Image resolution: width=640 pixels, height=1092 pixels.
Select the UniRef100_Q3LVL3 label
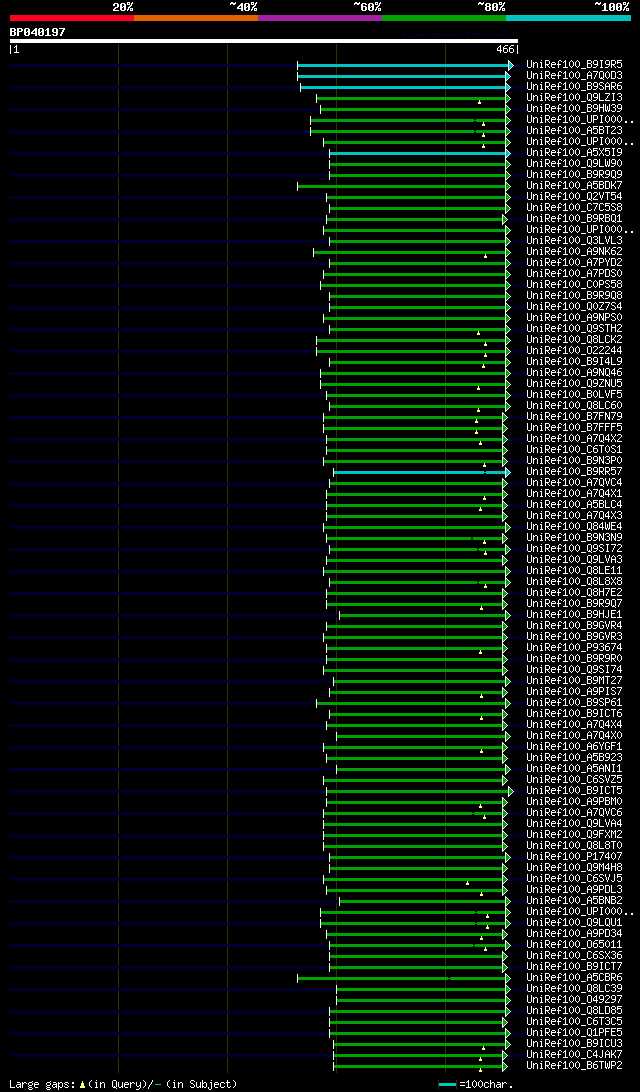click(575, 240)
